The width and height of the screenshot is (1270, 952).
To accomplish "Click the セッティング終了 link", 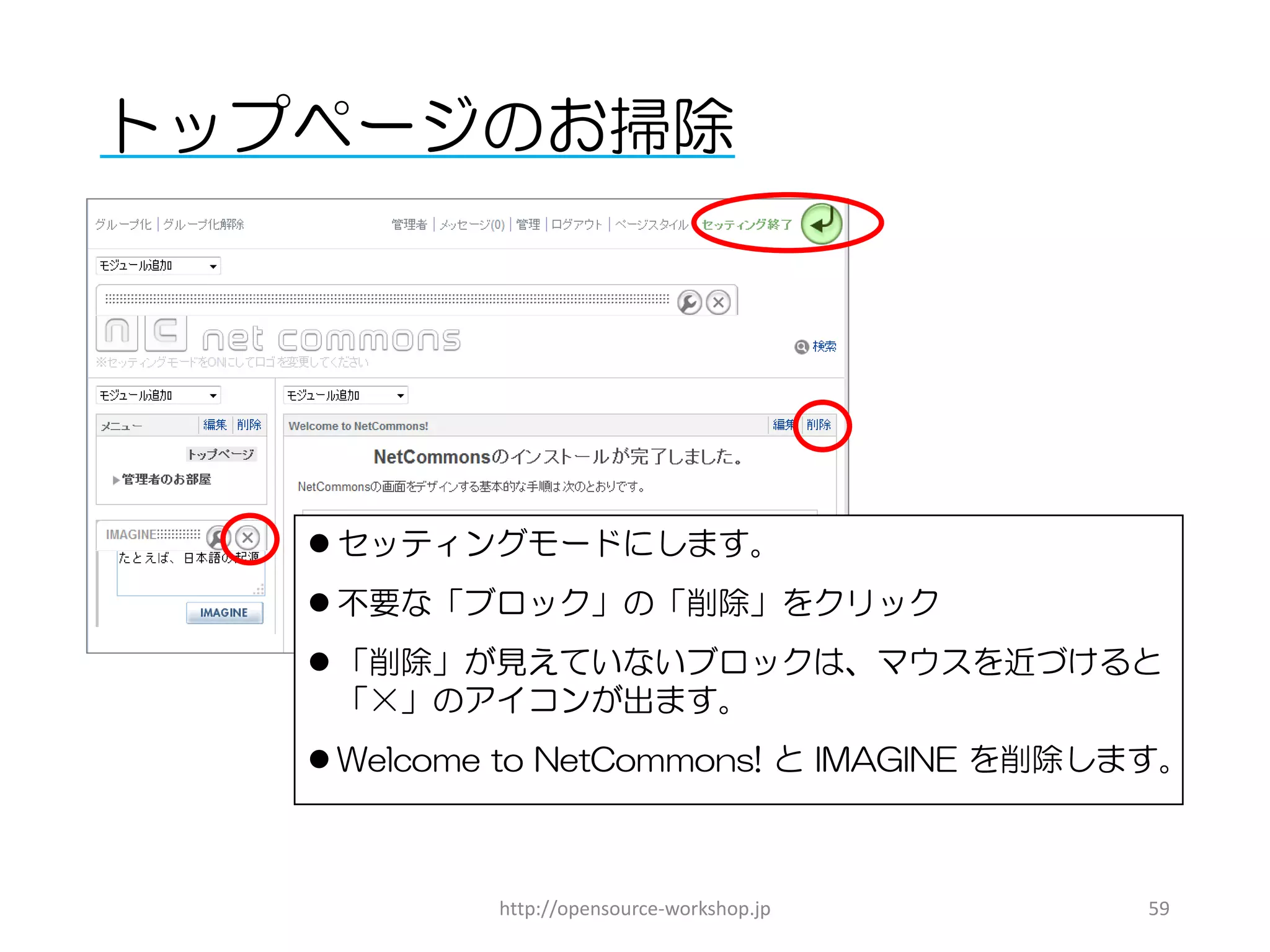I will coord(747,224).
